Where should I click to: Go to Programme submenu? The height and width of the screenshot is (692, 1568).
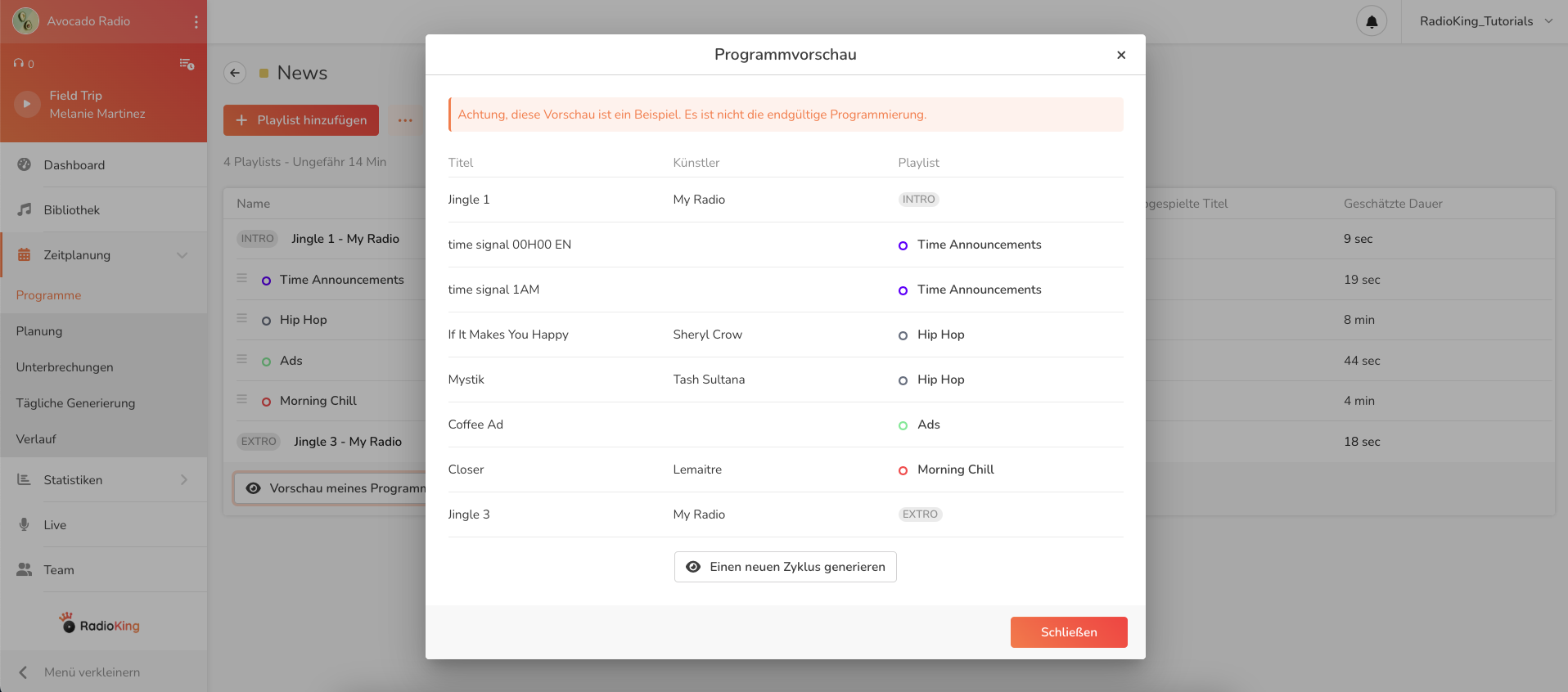(x=48, y=295)
